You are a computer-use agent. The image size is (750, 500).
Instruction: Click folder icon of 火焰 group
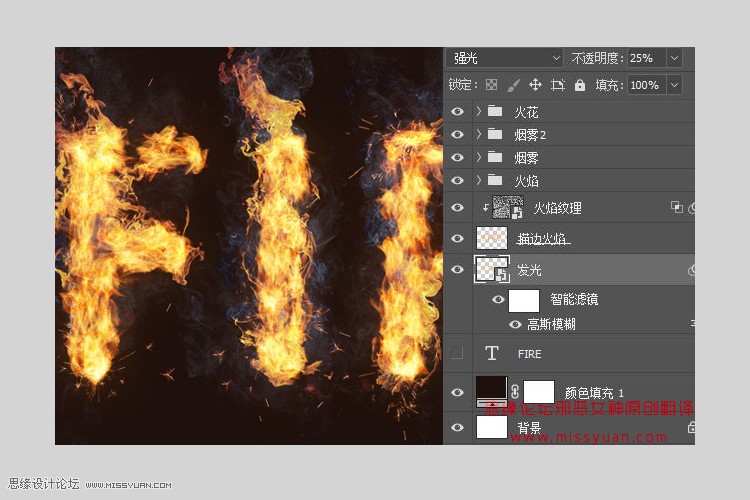tap(495, 180)
